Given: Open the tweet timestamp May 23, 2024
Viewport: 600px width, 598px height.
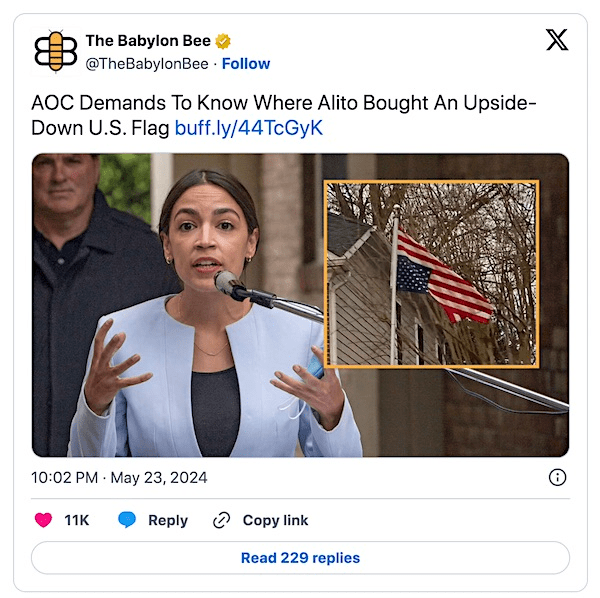Looking at the screenshot, I should (119, 477).
